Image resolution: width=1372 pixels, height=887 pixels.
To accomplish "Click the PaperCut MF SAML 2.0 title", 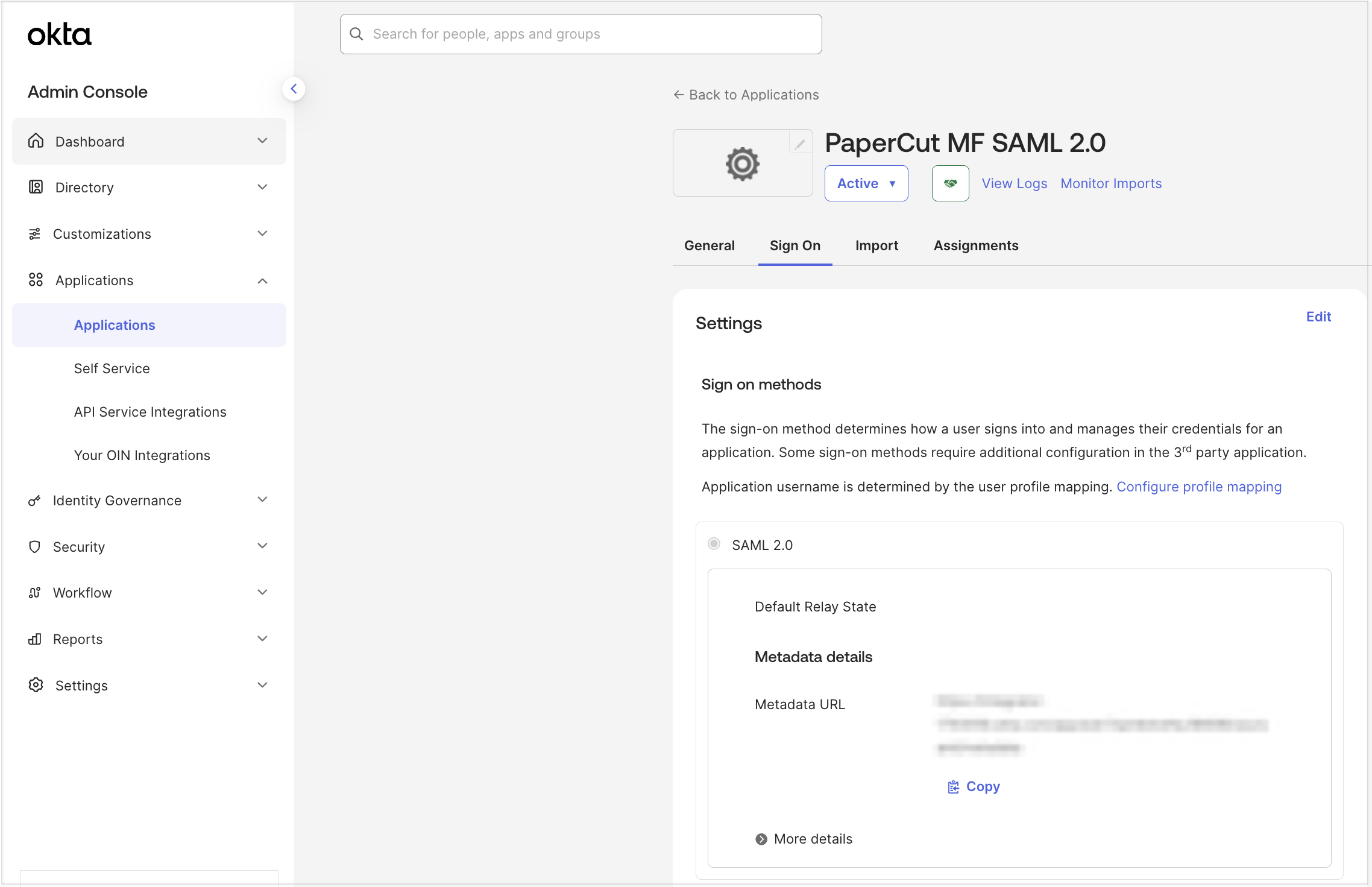I will (x=965, y=143).
